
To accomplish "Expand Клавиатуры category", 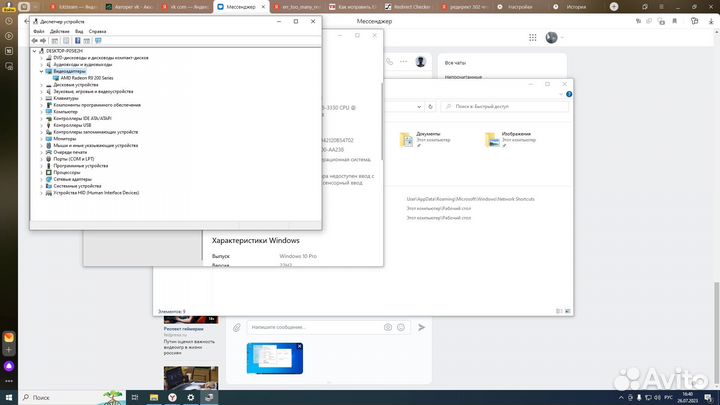I will pyautogui.click(x=41, y=98).
